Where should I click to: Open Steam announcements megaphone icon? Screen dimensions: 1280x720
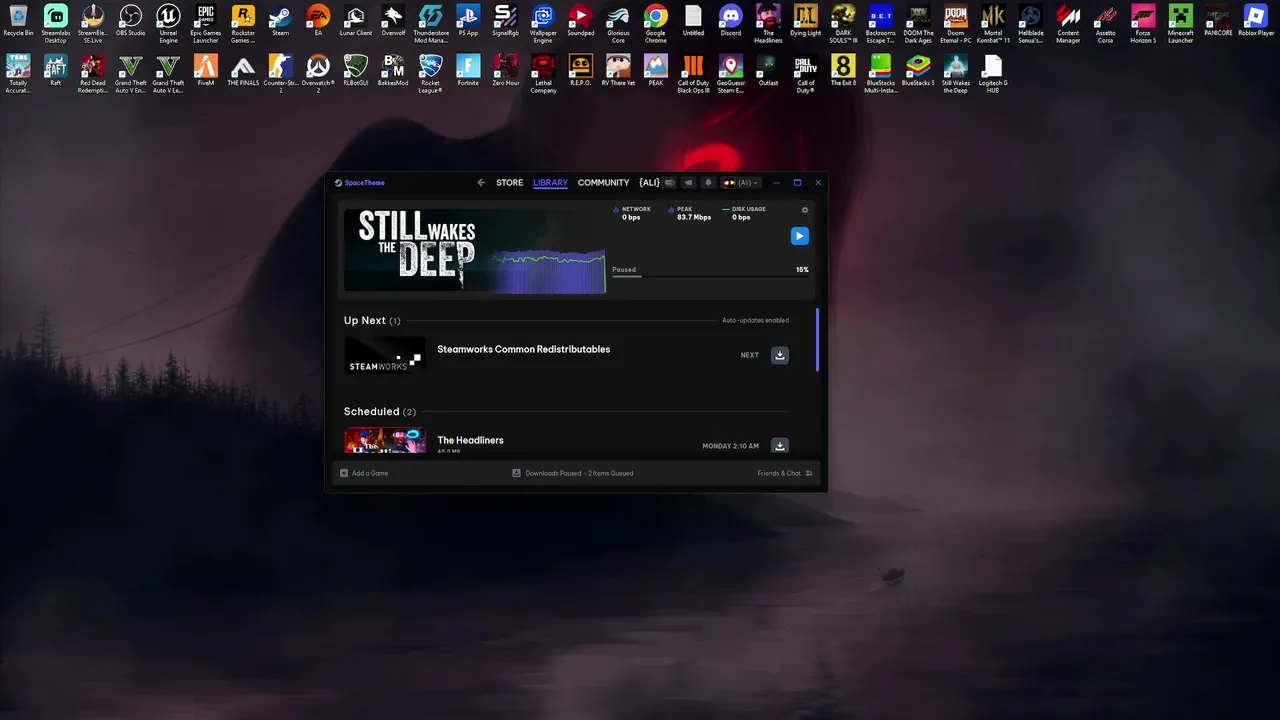click(688, 183)
